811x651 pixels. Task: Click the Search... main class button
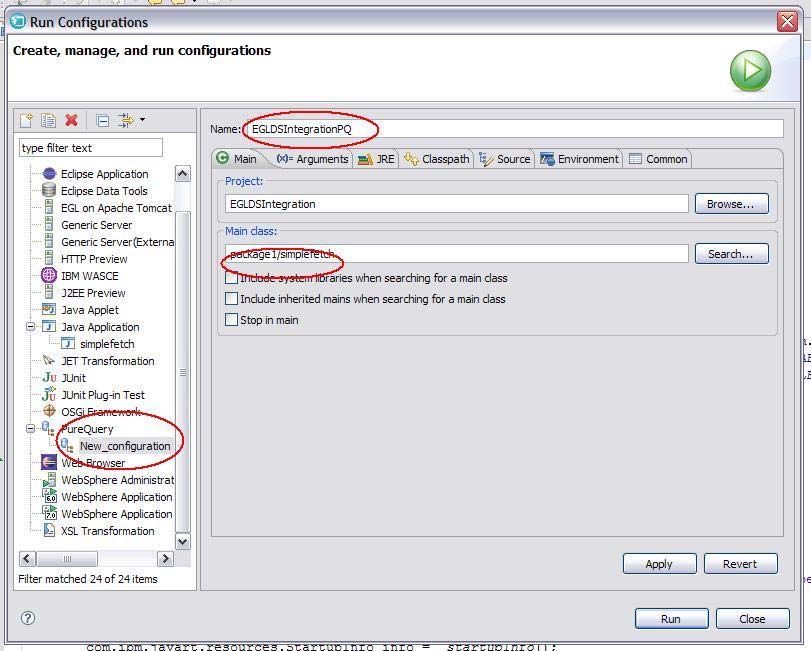[731, 254]
